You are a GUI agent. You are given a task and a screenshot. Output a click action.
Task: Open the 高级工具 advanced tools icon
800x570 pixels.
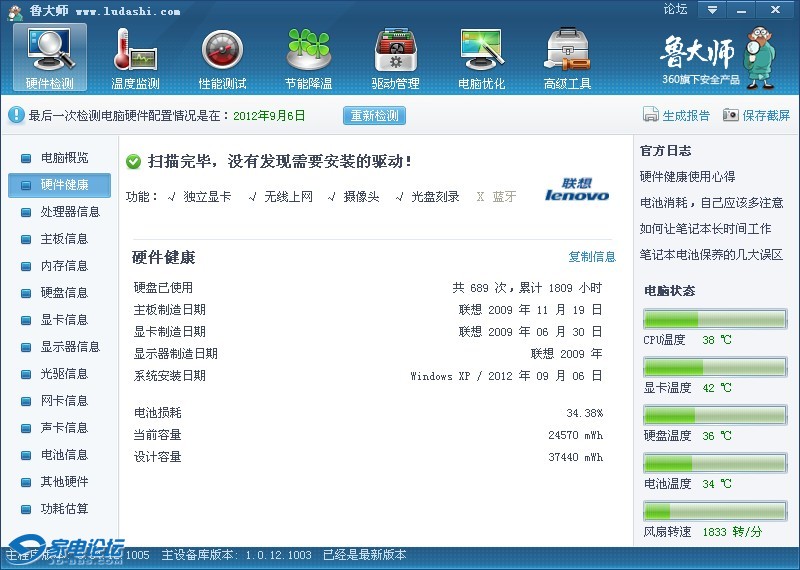[x=567, y=50]
